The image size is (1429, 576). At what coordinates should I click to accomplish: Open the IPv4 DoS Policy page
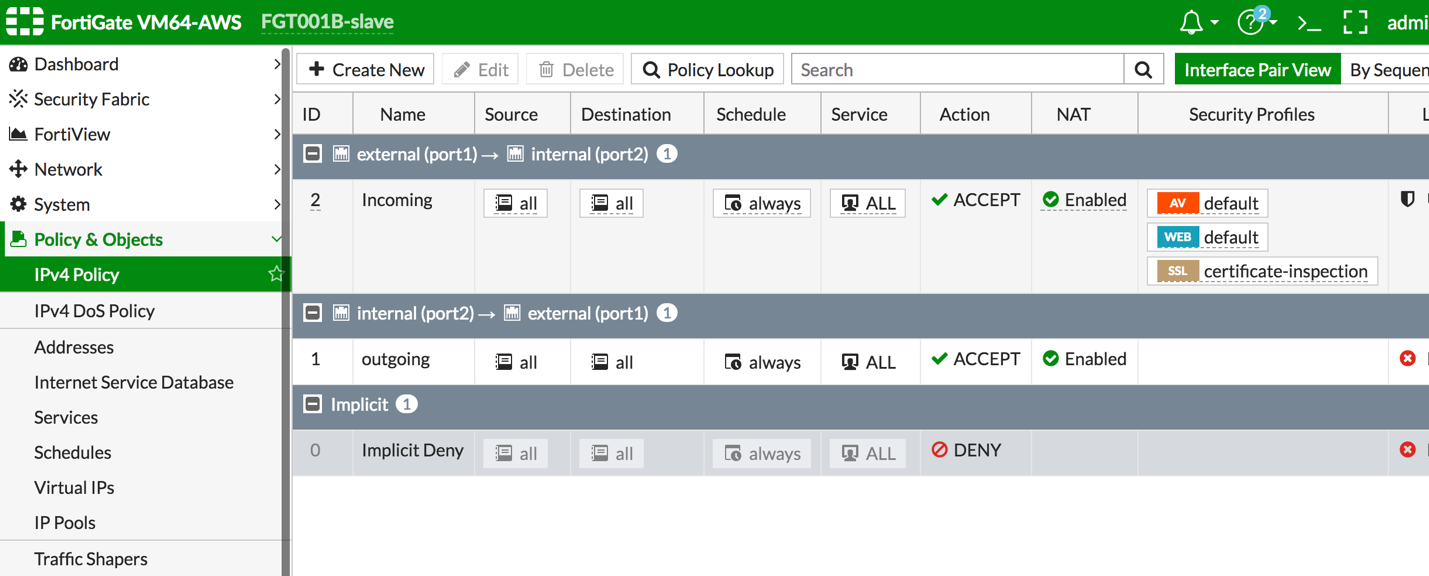tap(94, 311)
